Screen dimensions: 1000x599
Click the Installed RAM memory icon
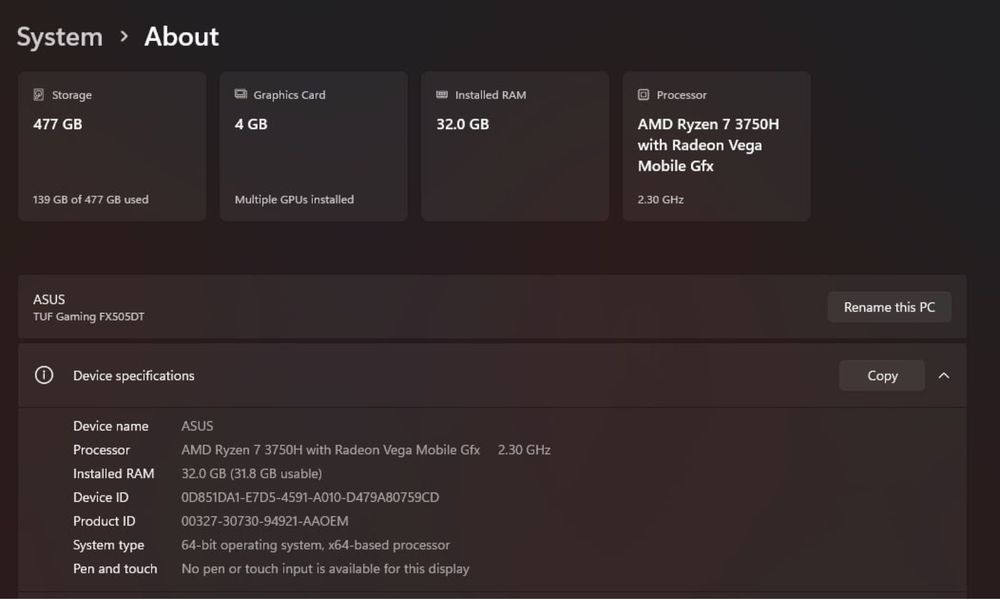point(442,95)
